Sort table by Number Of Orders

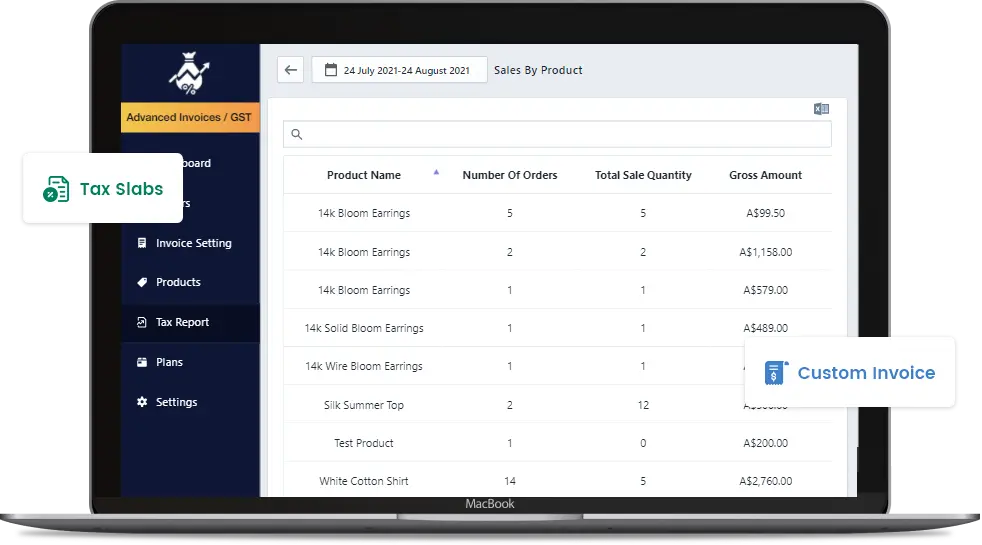(x=509, y=175)
